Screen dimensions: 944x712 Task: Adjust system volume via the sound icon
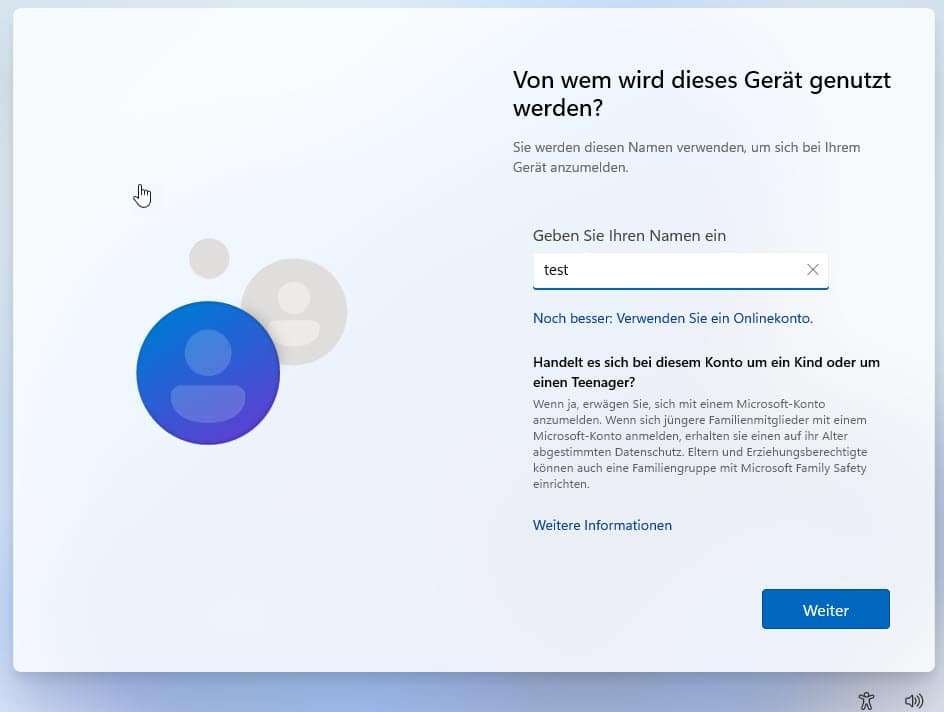(913, 700)
